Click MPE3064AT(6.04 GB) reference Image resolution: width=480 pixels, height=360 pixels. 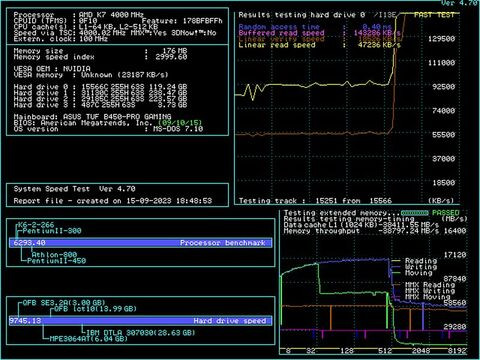[88, 339]
